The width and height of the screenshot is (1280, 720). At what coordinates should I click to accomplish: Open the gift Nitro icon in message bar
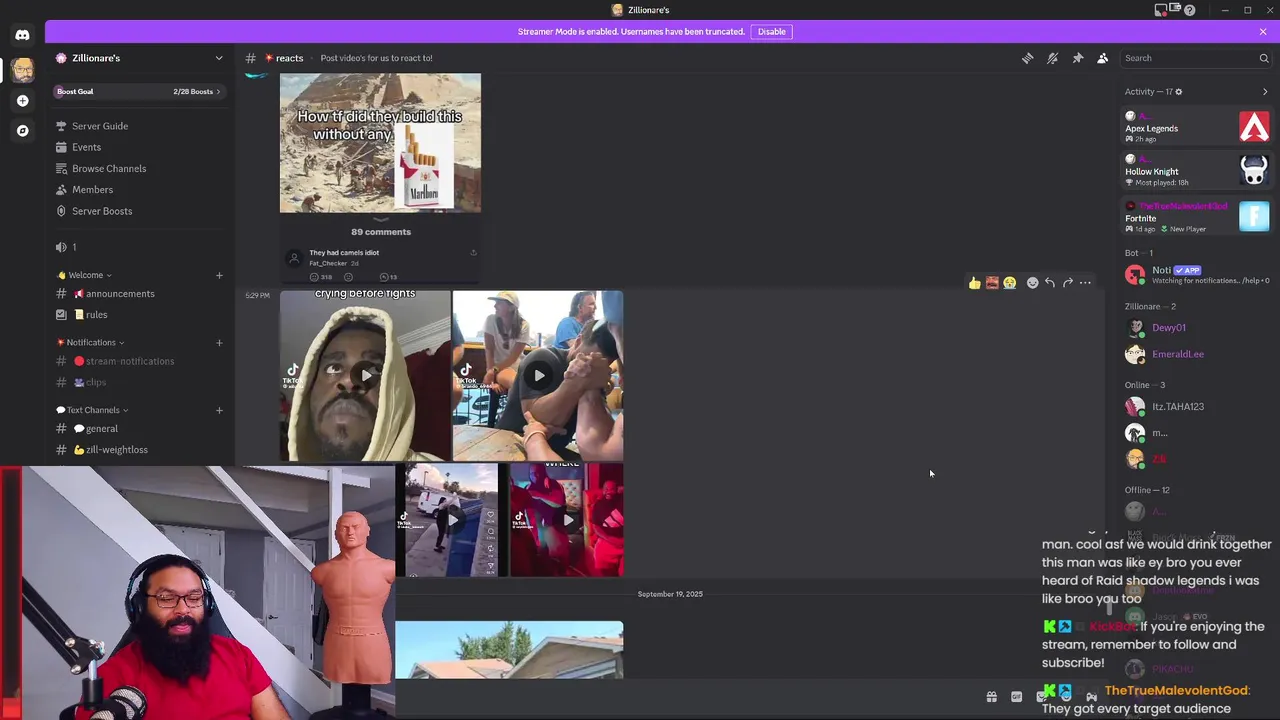[x=991, y=697]
